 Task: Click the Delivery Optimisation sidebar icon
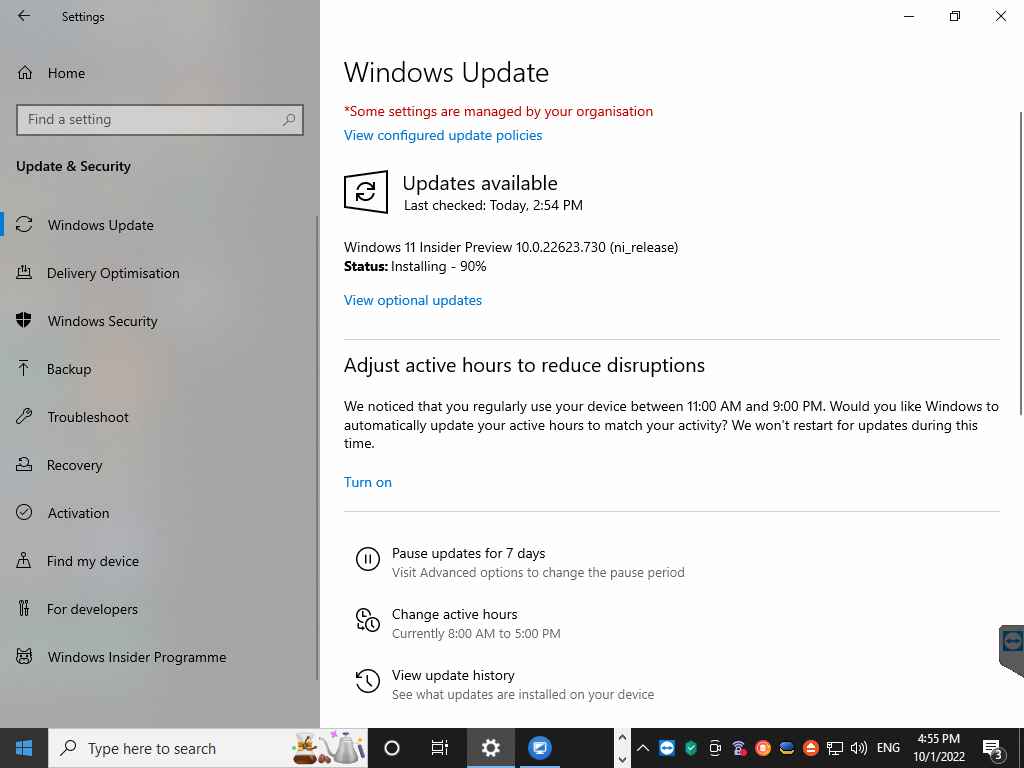click(24, 272)
